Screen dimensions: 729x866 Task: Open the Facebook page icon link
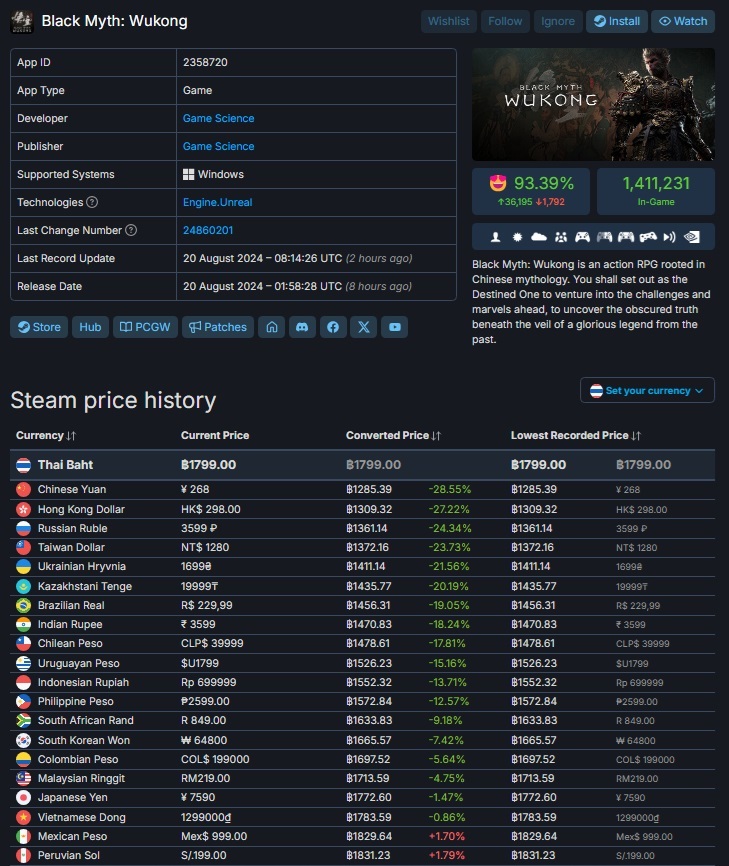click(333, 327)
